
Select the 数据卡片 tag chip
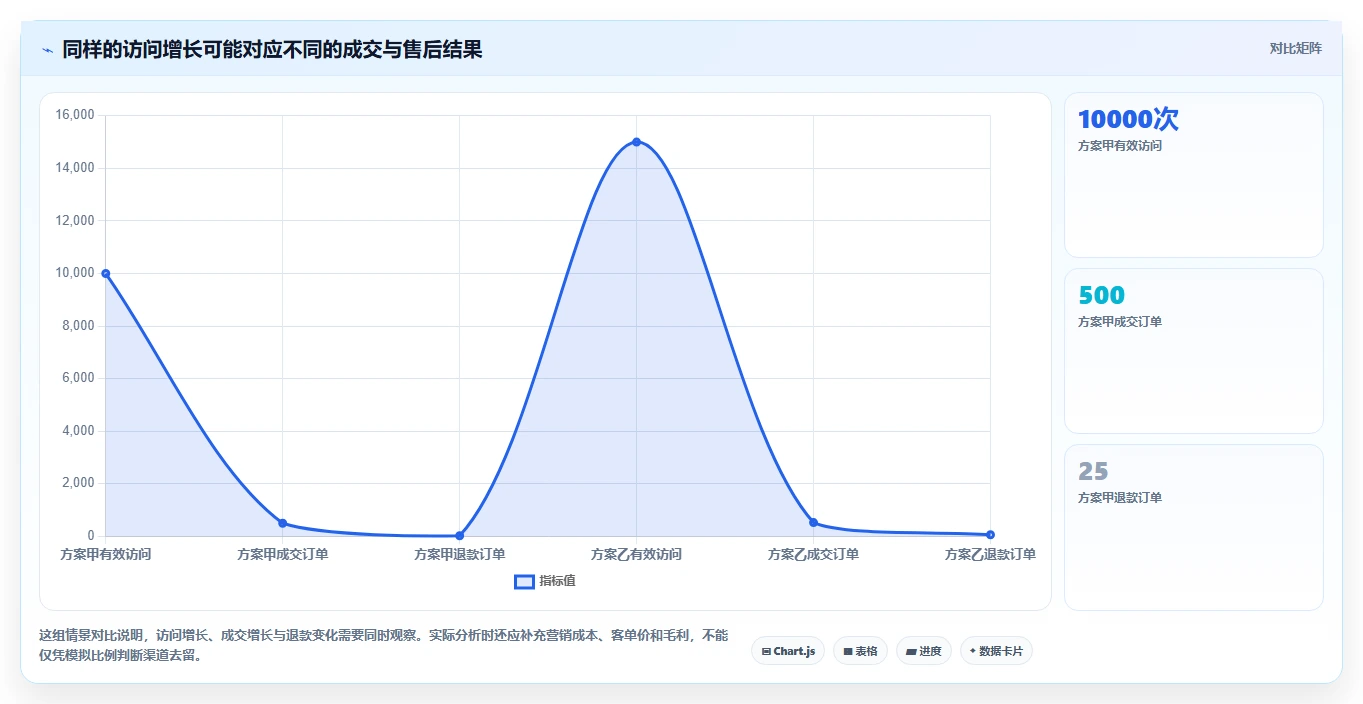pos(996,651)
